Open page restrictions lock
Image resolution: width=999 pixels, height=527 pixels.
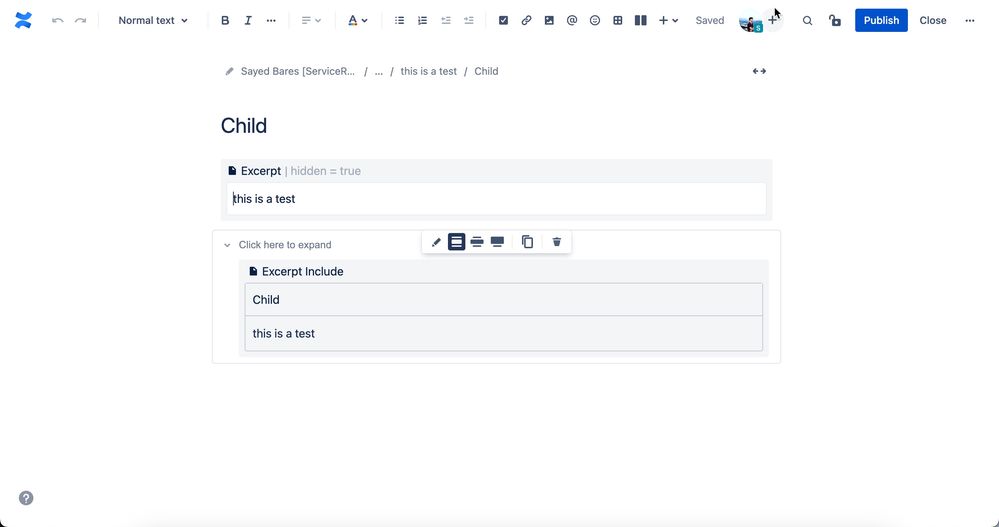point(835,20)
